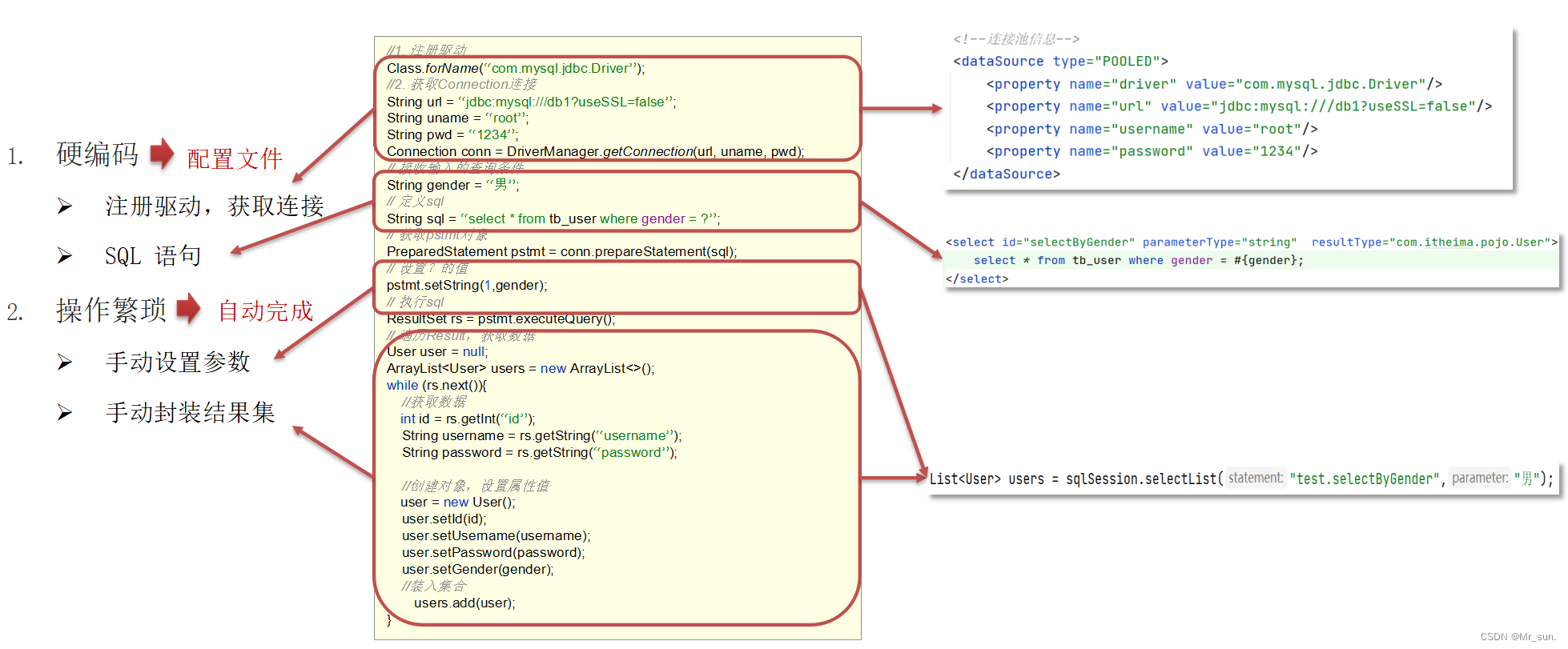Click the select id="selectByGender" tag
Viewport: 1568px width, 649px height.
(x=1252, y=242)
